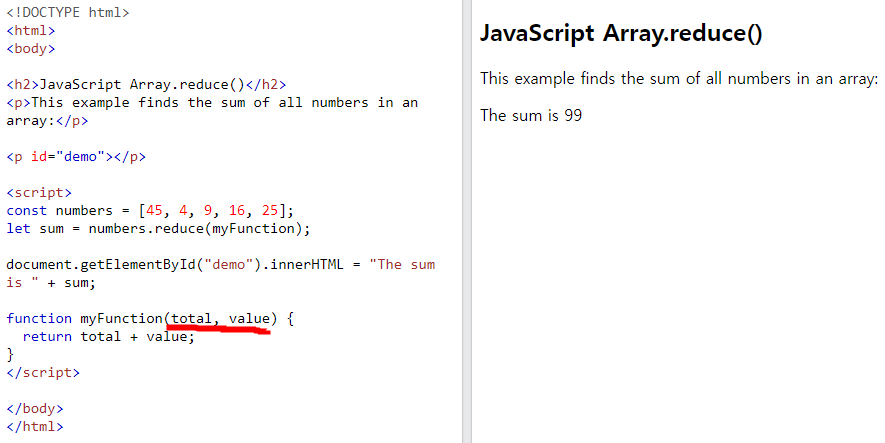Click the number 45 in the numbers array
The height and width of the screenshot is (443, 885).
(154, 210)
